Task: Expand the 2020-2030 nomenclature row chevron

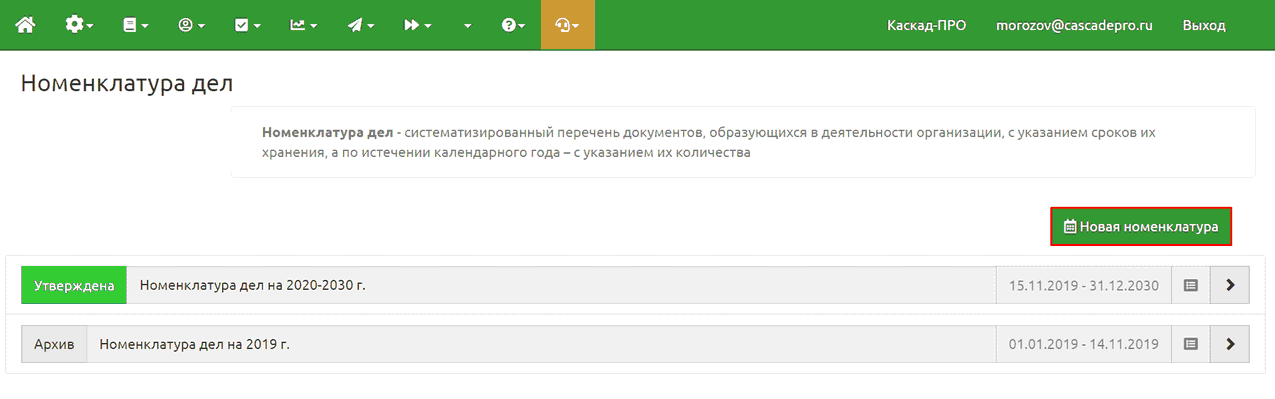Action: tap(1230, 285)
